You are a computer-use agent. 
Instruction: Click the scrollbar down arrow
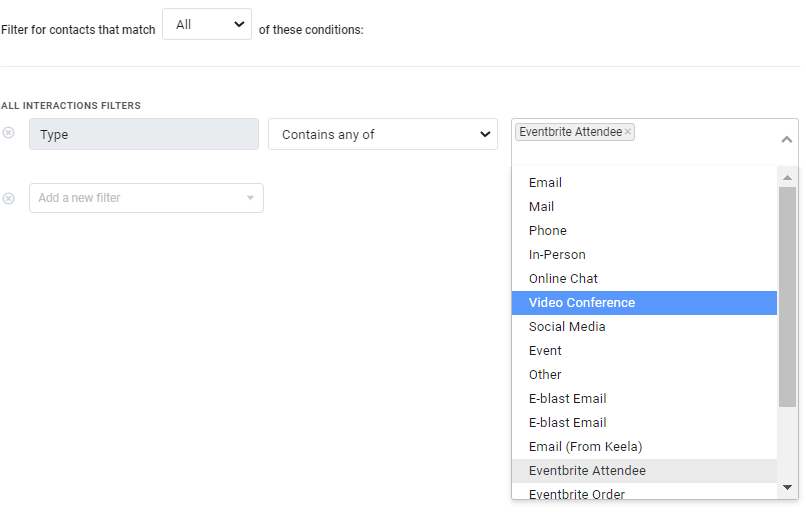[787, 487]
